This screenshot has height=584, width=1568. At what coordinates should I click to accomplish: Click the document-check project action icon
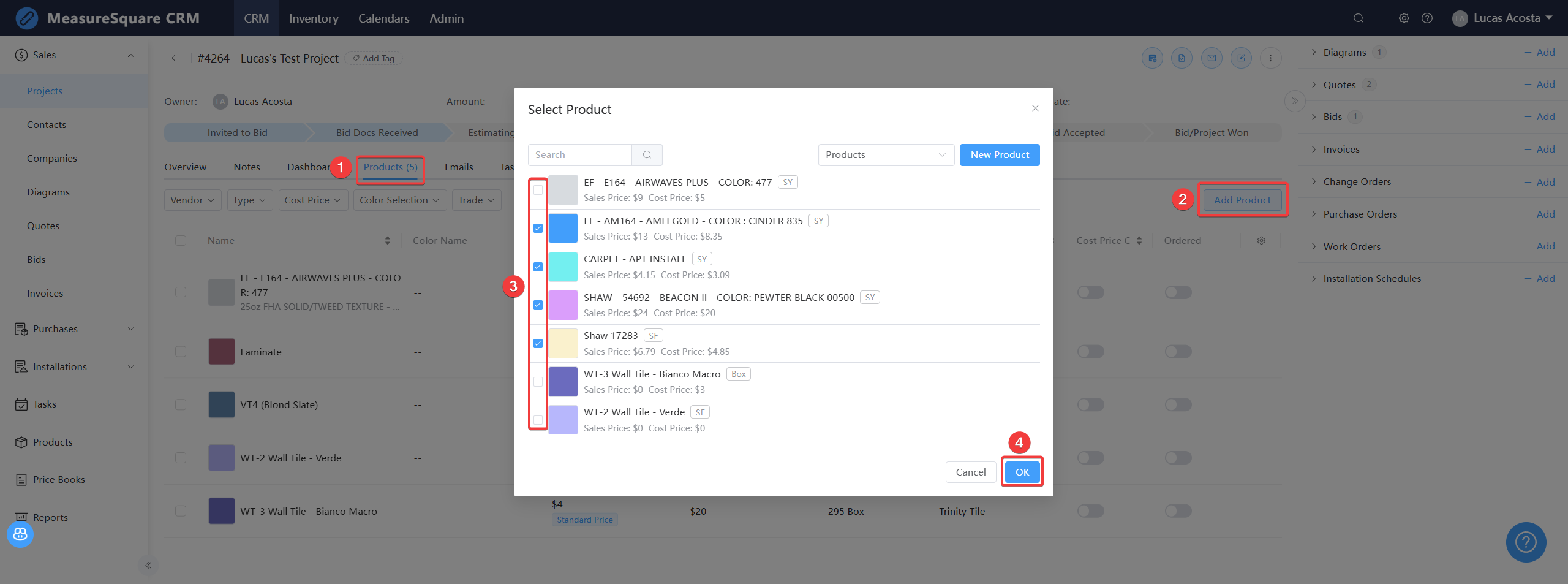[1182, 58]
